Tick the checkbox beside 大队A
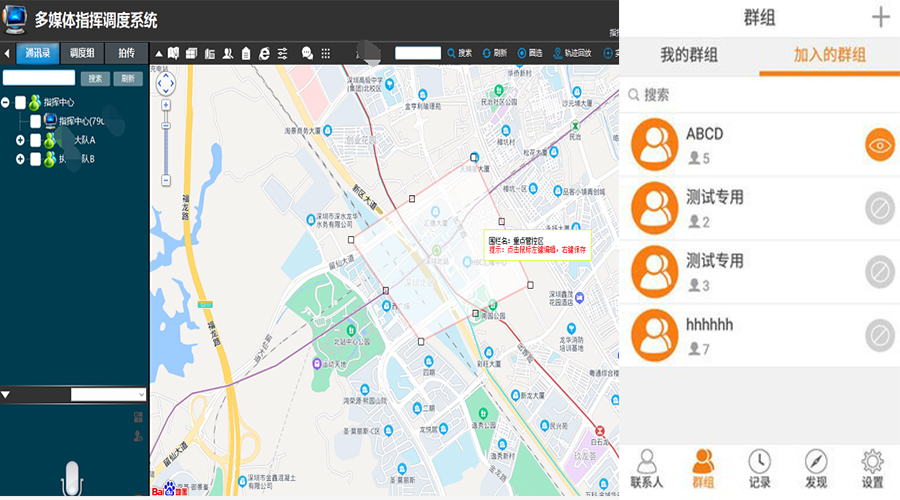This screenshot has width=900, height=500. tap(35, 140)
